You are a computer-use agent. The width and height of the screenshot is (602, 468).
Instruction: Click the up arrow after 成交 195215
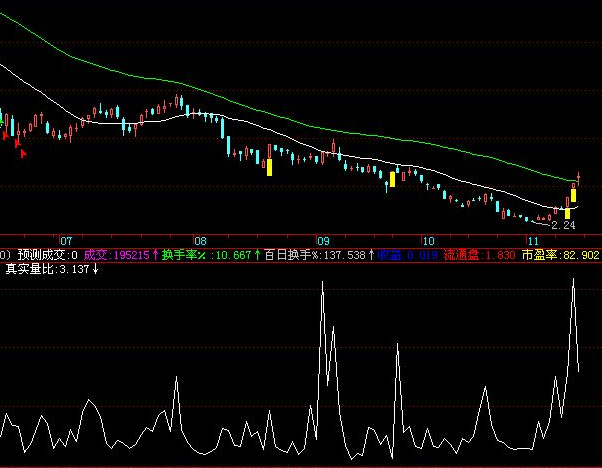155,254
